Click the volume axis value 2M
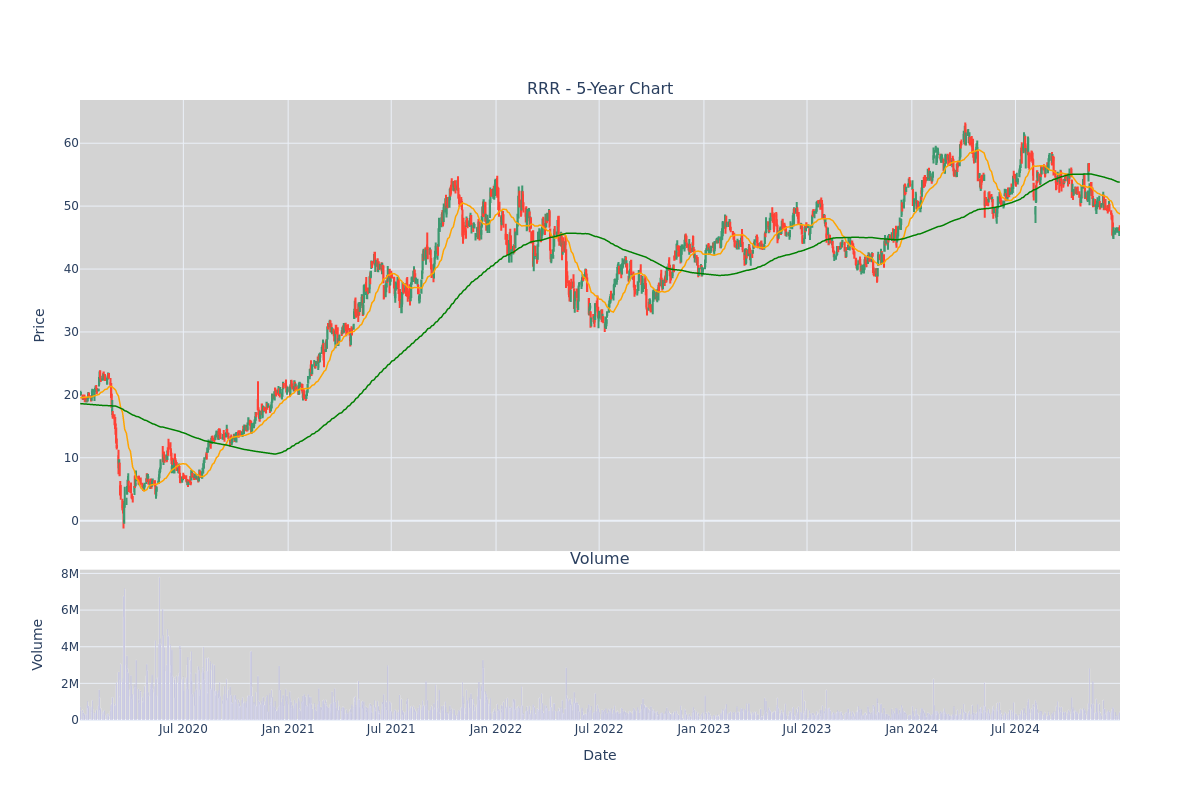The image size is (1200, 800). (x=70, y=684)
